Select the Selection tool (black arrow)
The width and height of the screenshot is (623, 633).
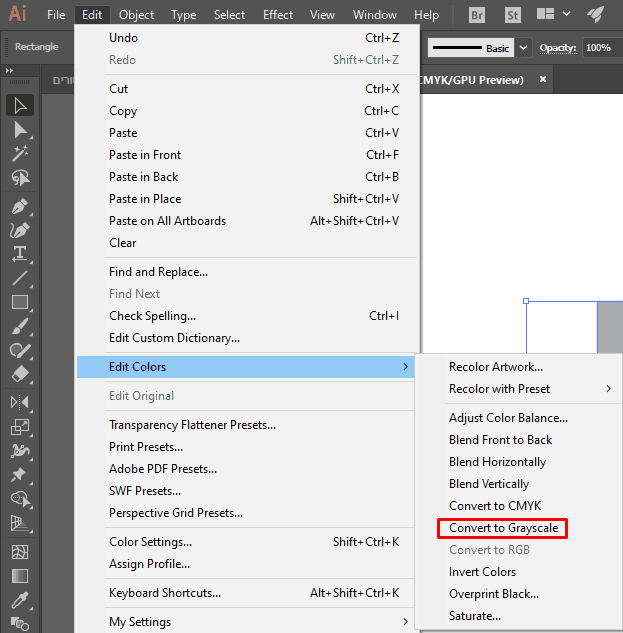point(20,106)
